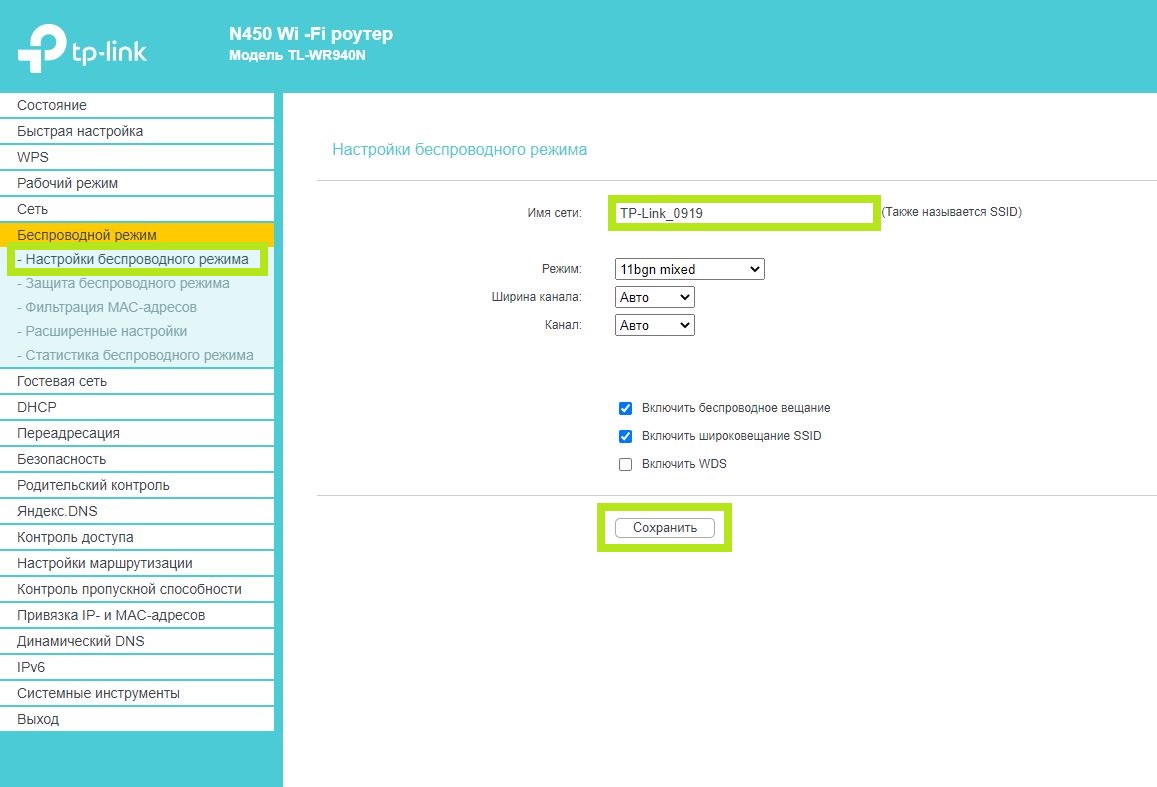Uncheck the 'Включить беспроводное вещание' checkbox
Image resolution: width=1157 pixels, height=787 pixels.
point(626,408)
